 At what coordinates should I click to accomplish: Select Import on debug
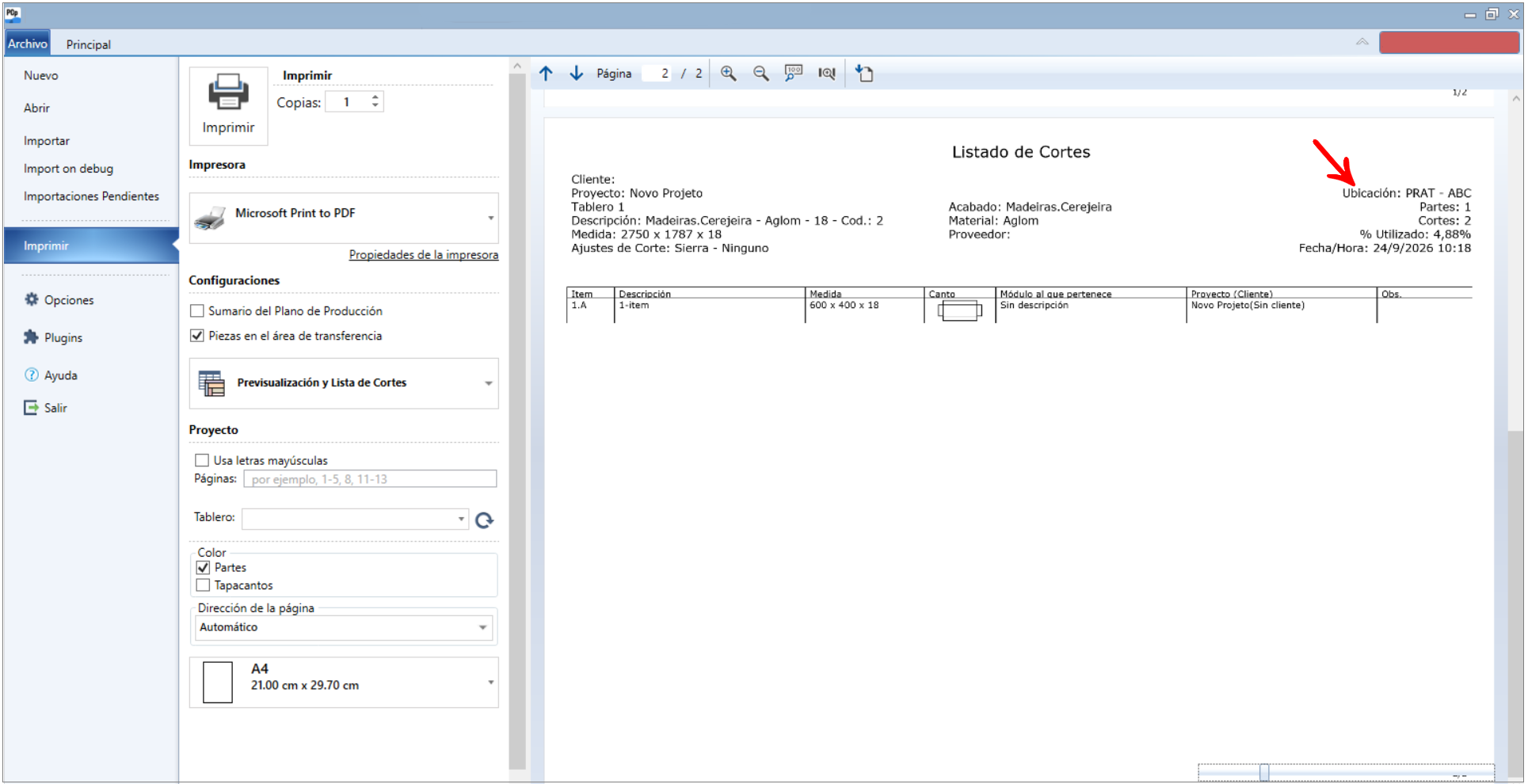(x=68, y=169)
